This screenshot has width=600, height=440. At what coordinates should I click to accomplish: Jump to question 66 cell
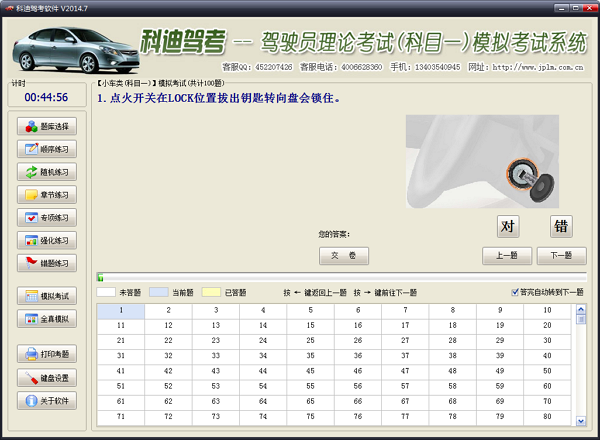pyautogui.click(x=358, y=402)
